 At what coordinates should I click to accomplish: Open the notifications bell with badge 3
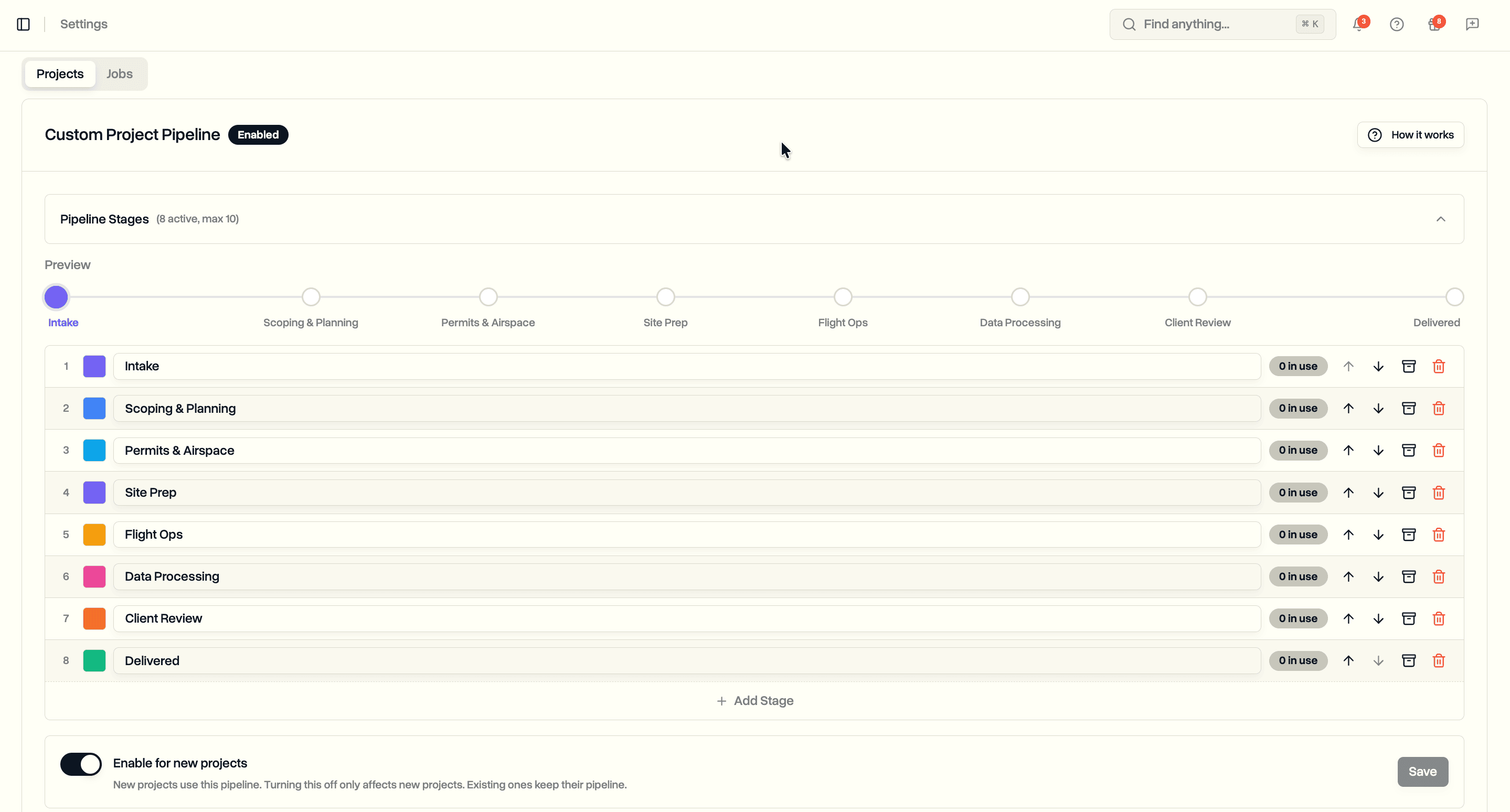coord(1359,24)
